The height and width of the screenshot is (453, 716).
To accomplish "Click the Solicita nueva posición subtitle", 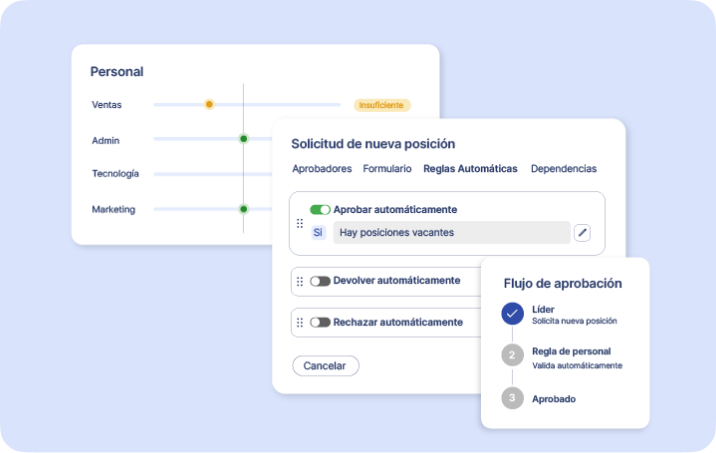I will coord(574,321).
